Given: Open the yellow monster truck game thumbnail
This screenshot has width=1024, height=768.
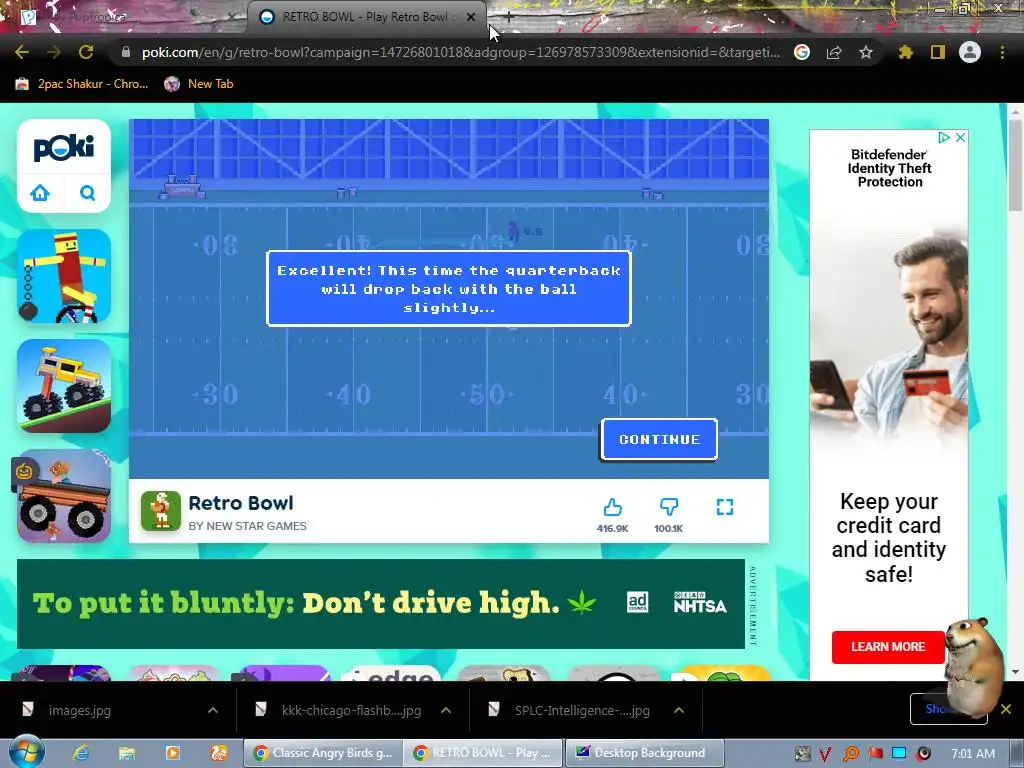Looking at the screenshot, I should click(x=64, y=386).
